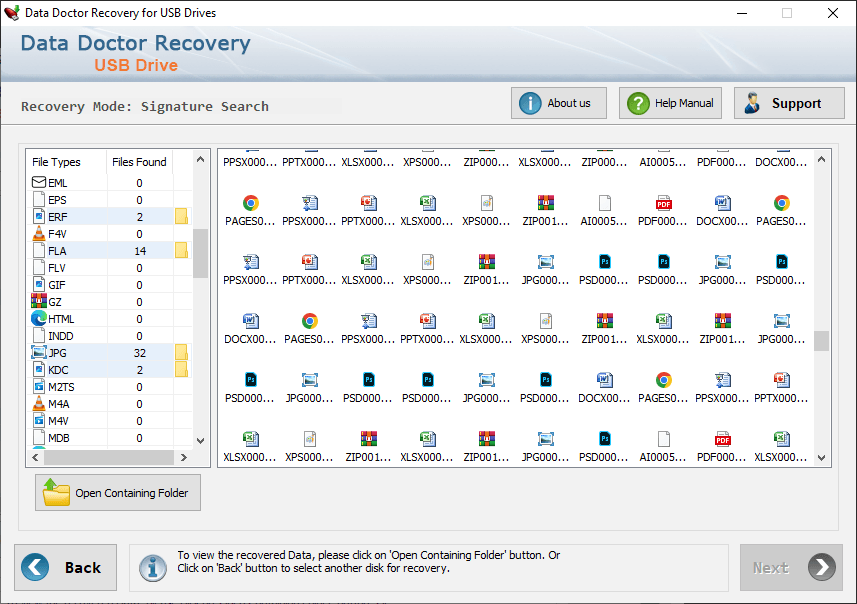
Task: Click the File Types column header
Action: point(66,162)
